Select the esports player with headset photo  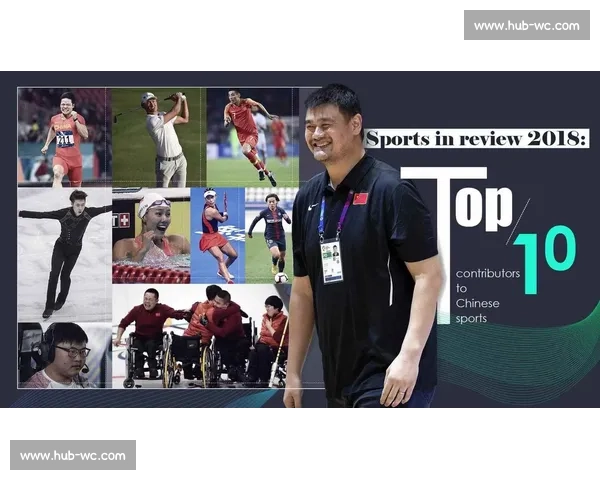65,355
